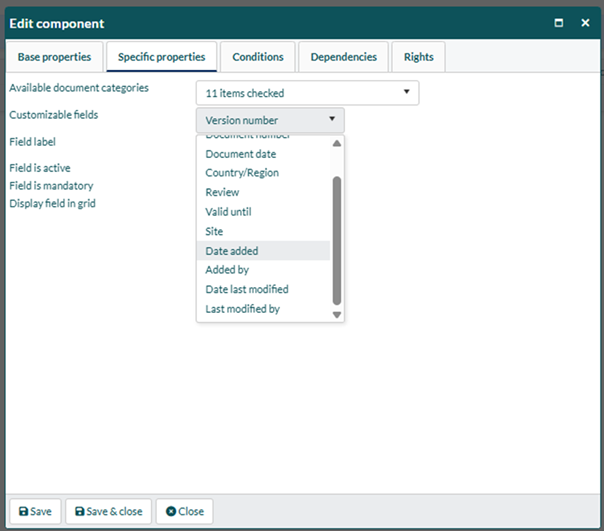Choose Document date from the list

[x=263, y=154]
